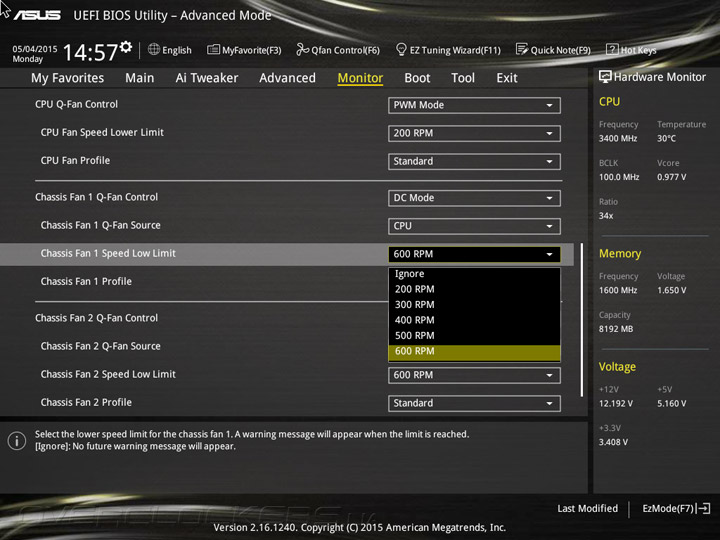Select Chassis Fan 1 Profile label
The width and height of the screenshot is (720, 540).
coord(86,281)
